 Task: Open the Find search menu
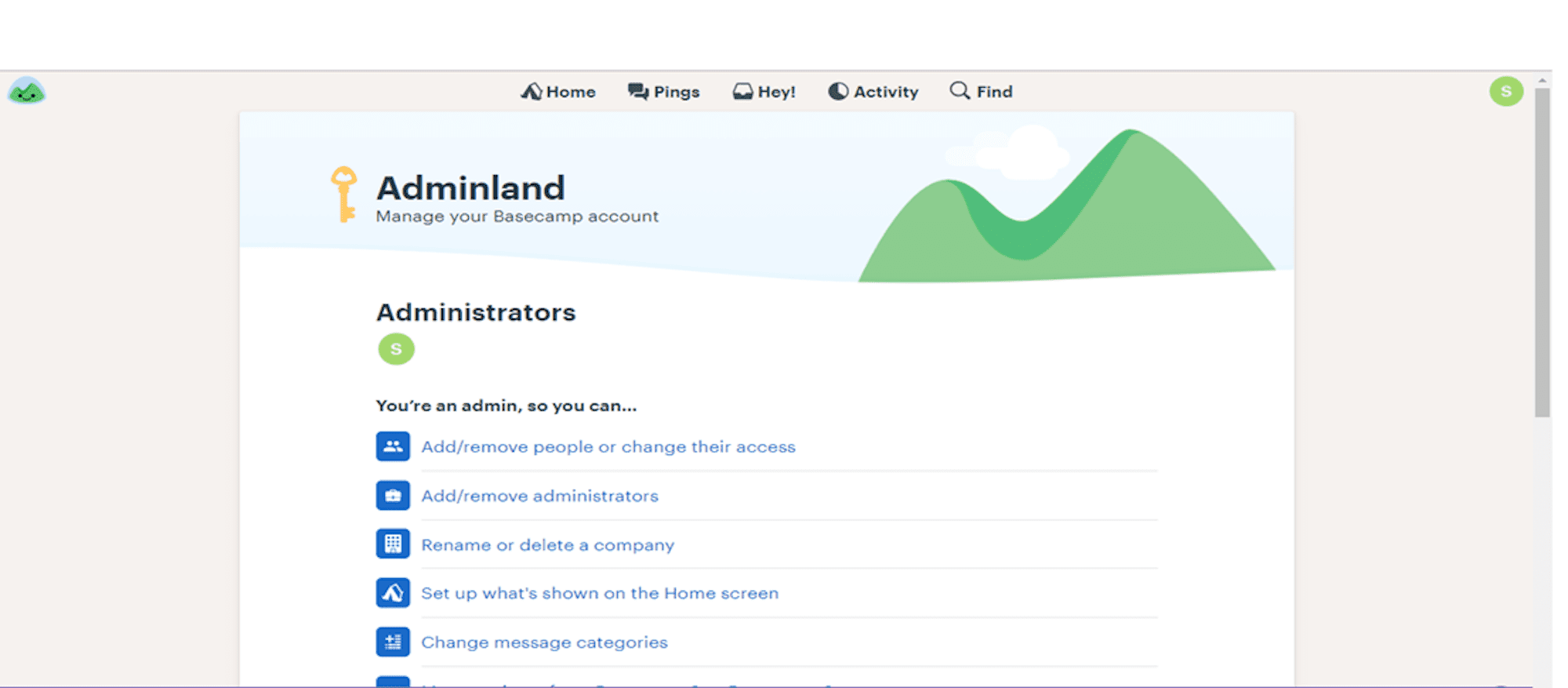(x=981, y=92)
